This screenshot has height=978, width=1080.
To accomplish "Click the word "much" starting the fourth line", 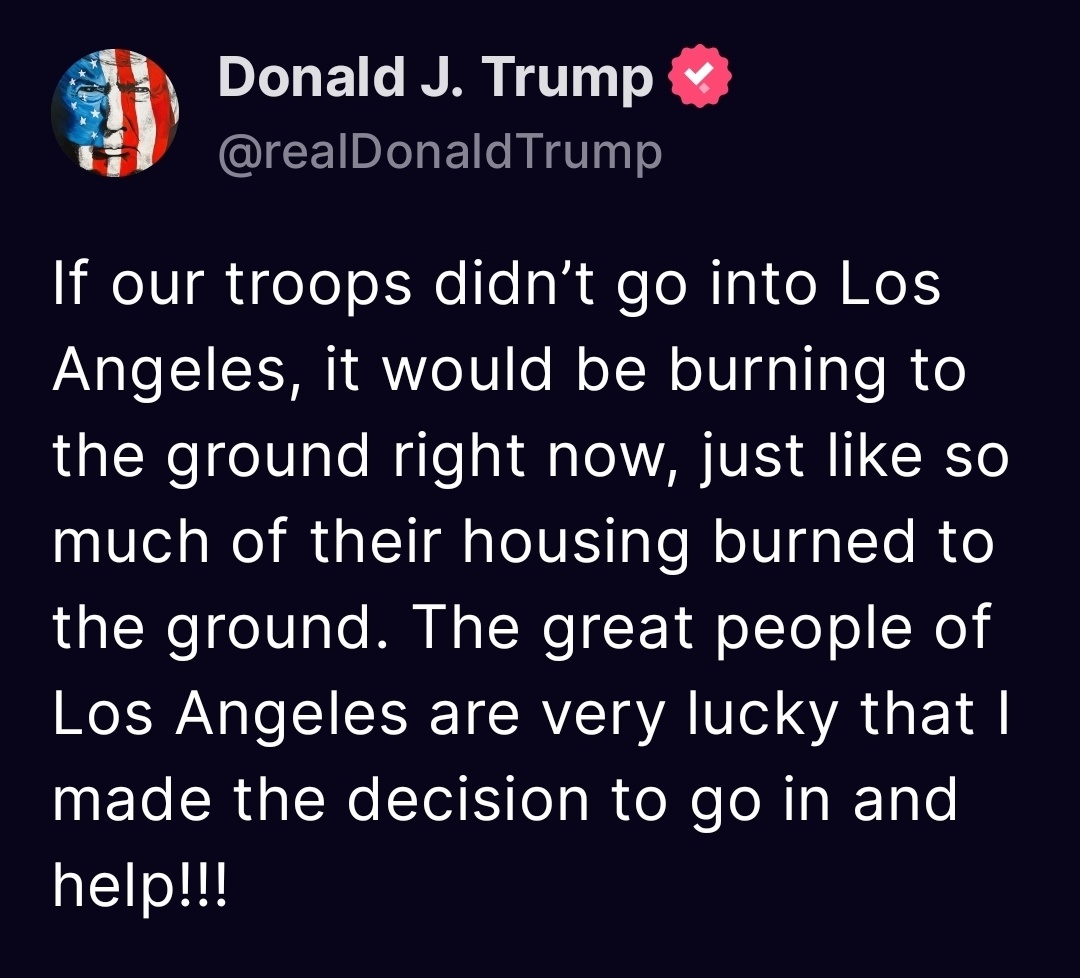I will pos(131,542).
